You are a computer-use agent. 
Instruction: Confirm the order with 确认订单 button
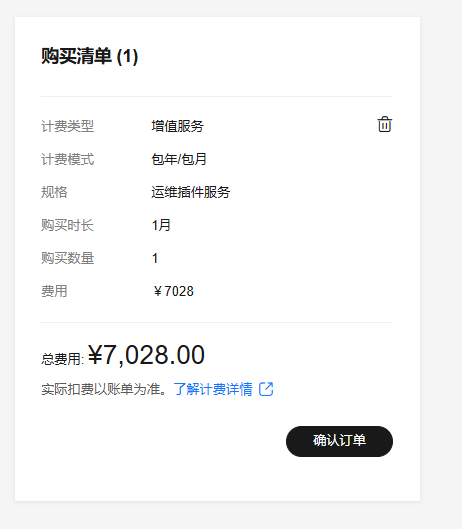point(339,441)
